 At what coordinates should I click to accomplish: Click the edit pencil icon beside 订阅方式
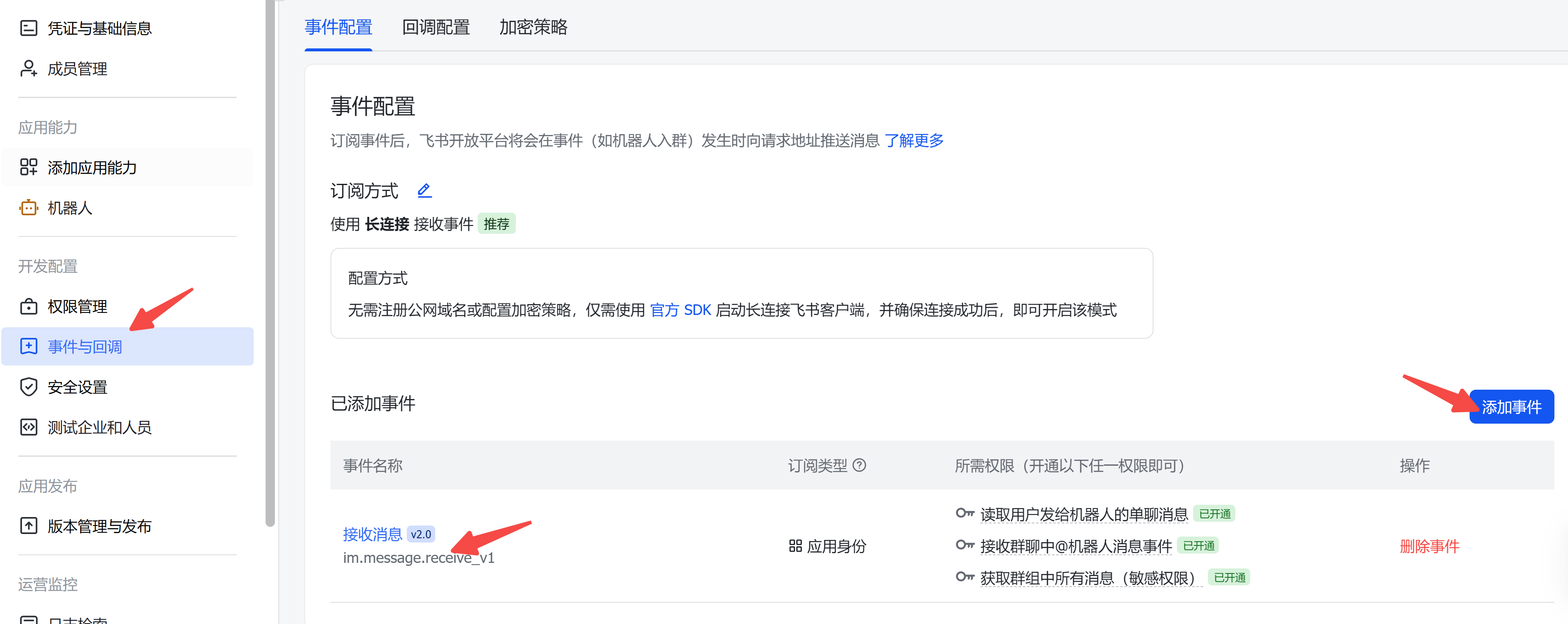point(424,191)
